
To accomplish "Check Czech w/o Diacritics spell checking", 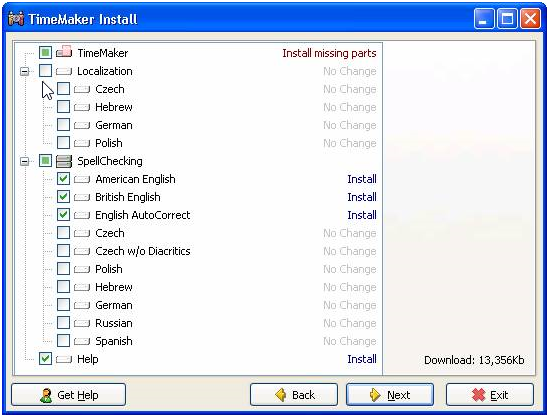I will click(63, 251).
